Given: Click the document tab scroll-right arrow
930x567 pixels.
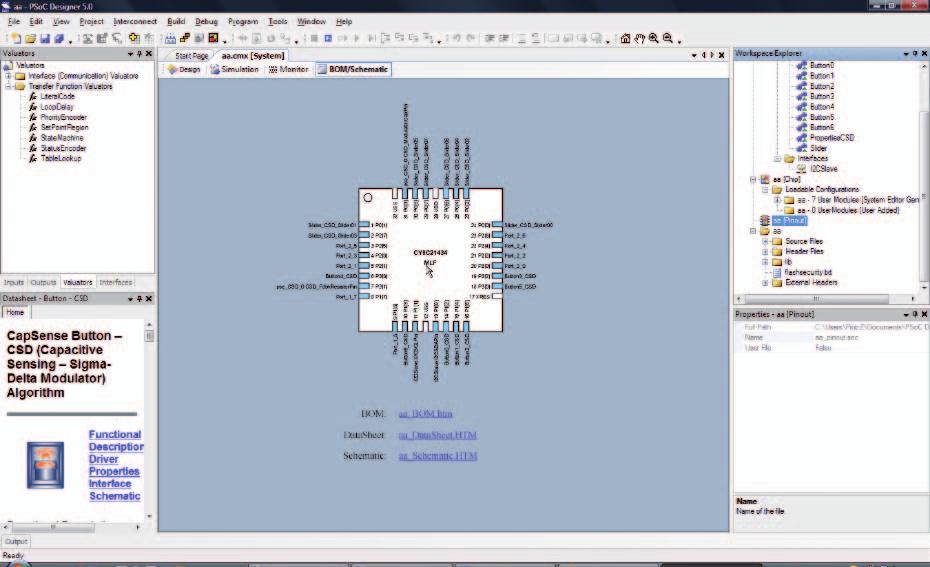Looking at the screenshot, I should 712,55.
